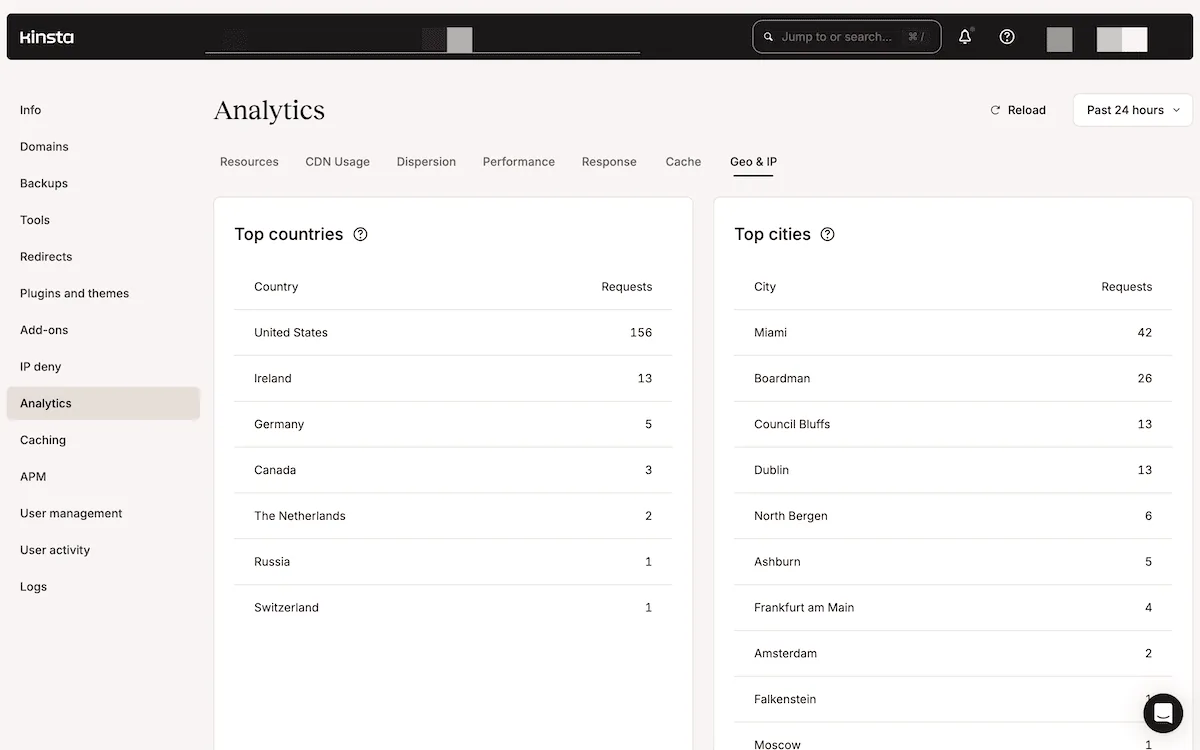The width and height of the screenshot is (1200, 750).
Task: Open the chat support bubble
Action: click(1162, 713)
